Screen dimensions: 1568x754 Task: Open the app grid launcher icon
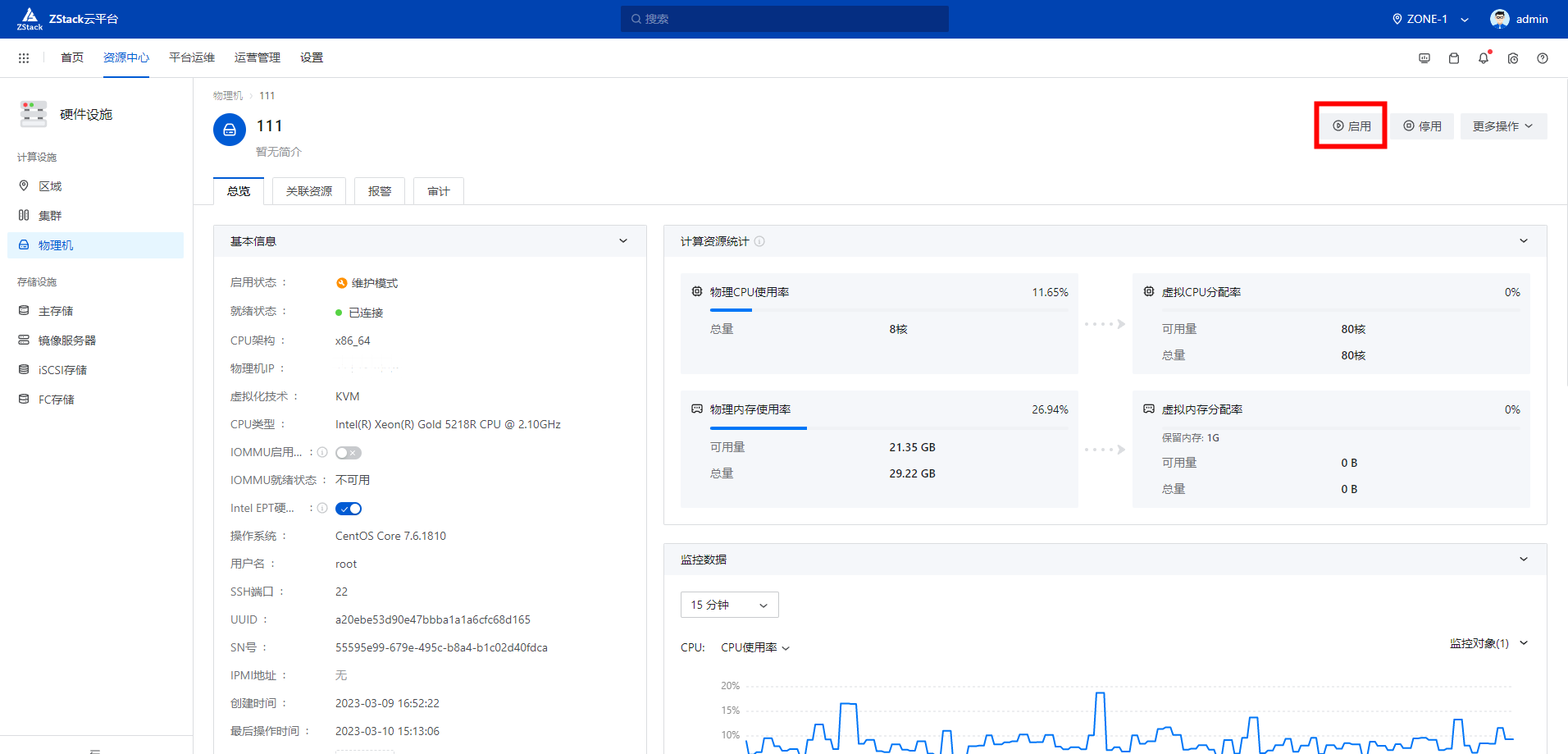24,58
